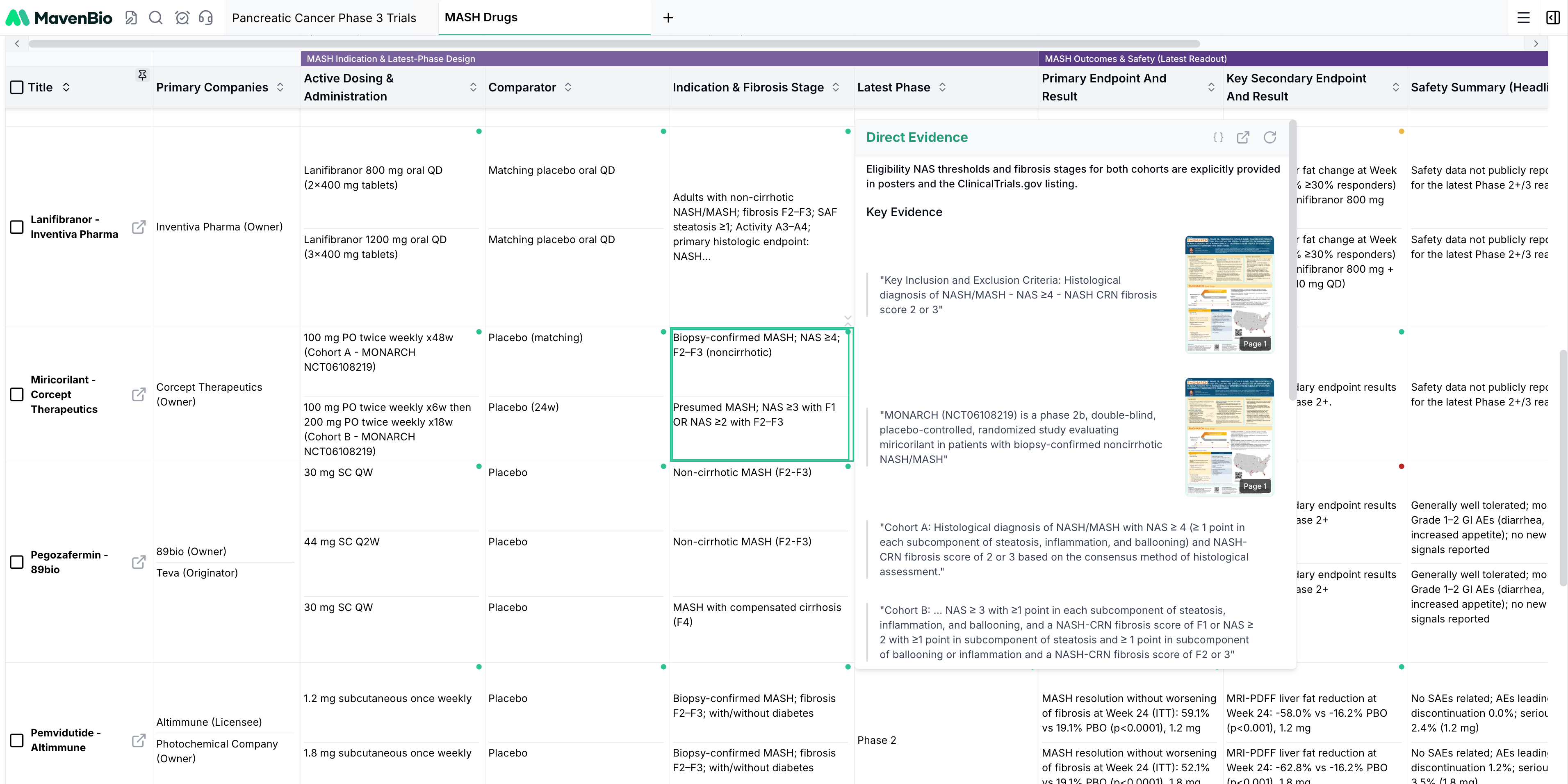This screenshot has width=1568, height=784.
Task: Click the pin icon on Title column
Action: pos(142,75)
